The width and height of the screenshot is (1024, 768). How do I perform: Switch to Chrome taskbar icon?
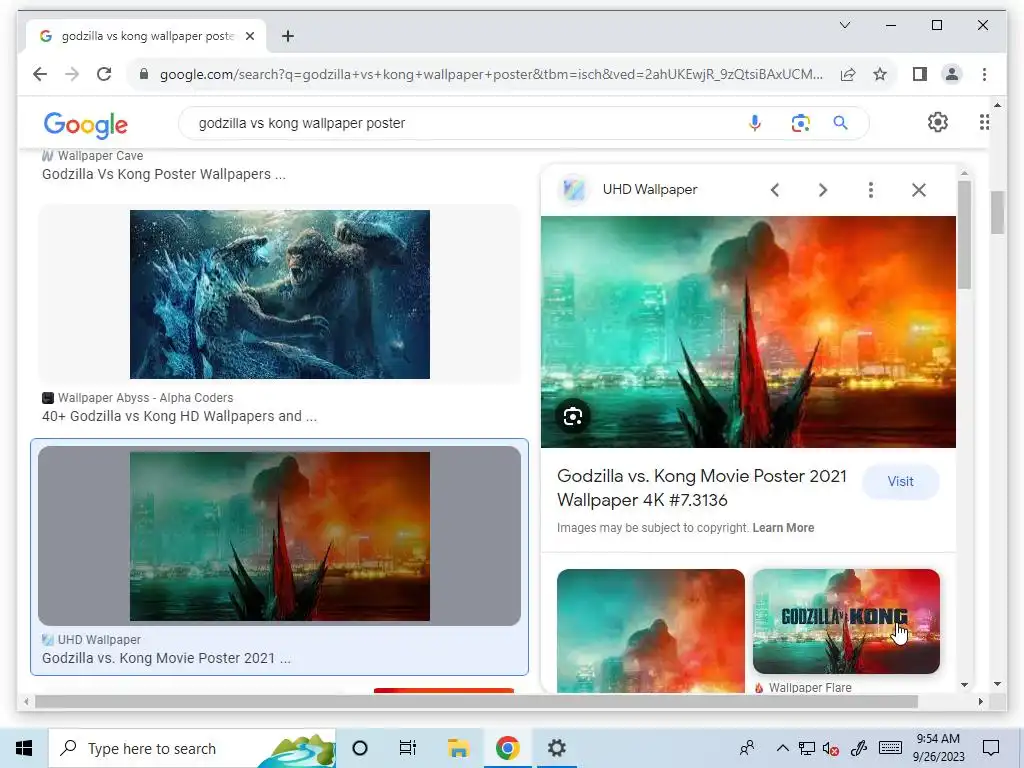[507, 748]
